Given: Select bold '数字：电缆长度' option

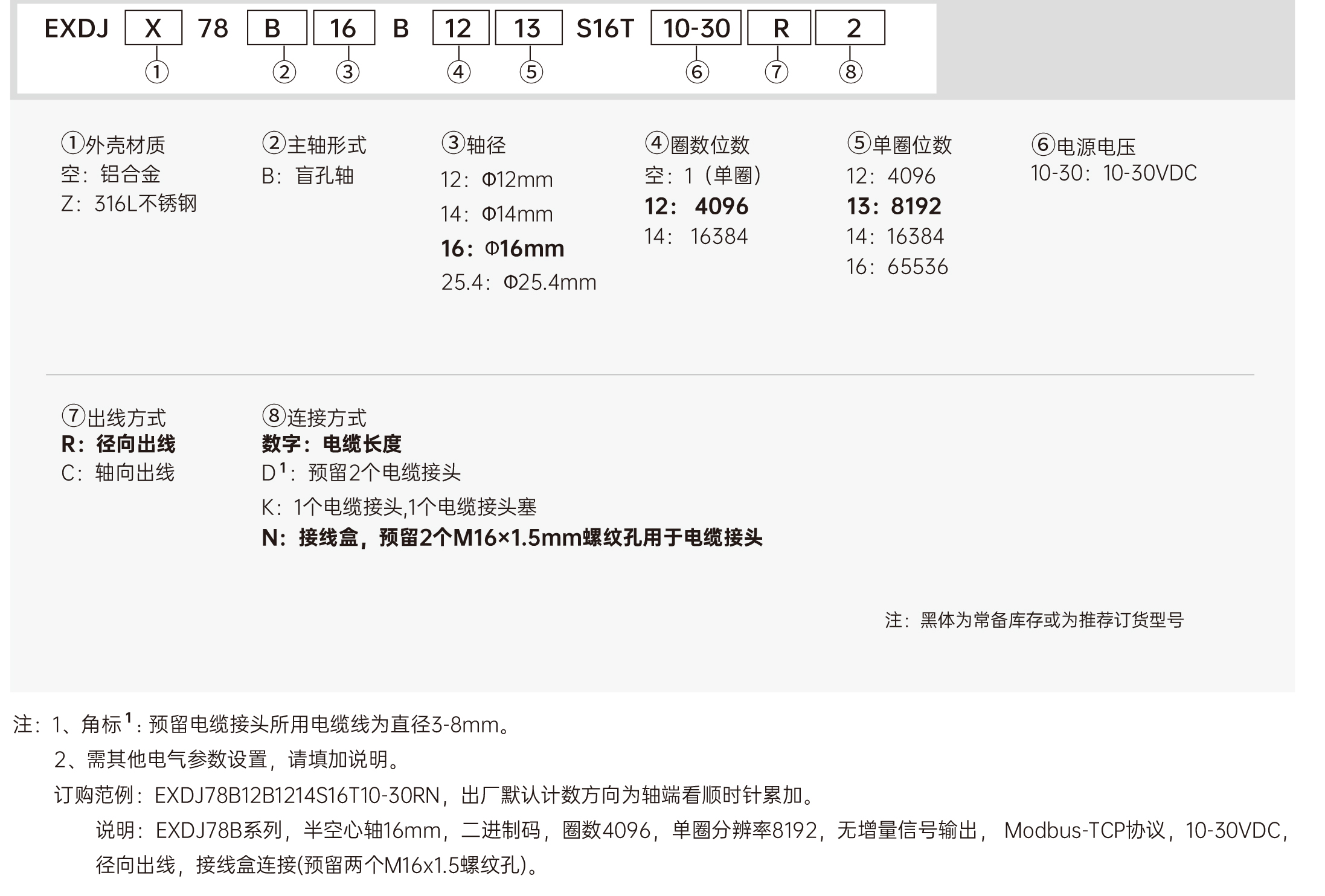Looking at the screenshot, I should point(332,444).
